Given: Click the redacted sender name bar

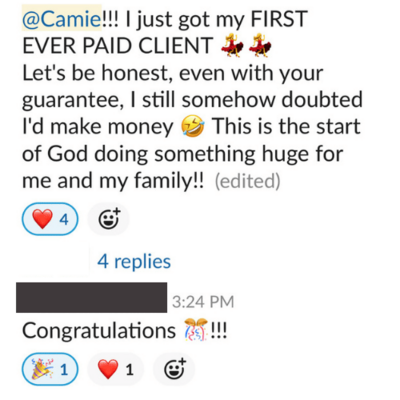Looking at the screenshot, I should [92, 297].
